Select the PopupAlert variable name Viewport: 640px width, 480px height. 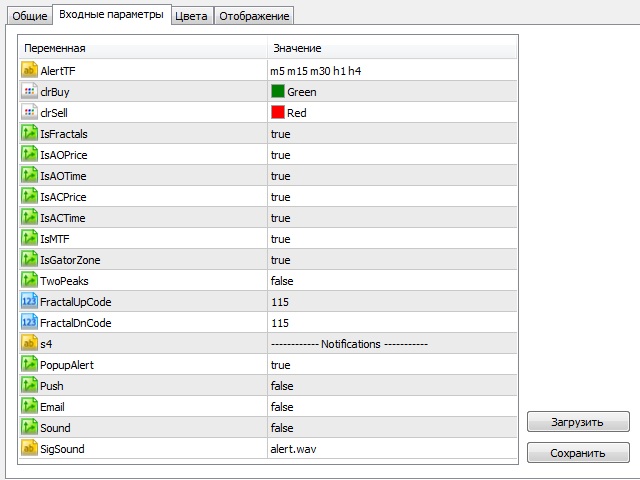(x=67, y=365)
